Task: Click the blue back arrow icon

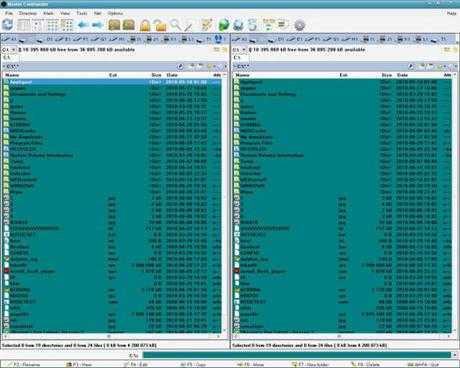Action: tap(83, 25)
